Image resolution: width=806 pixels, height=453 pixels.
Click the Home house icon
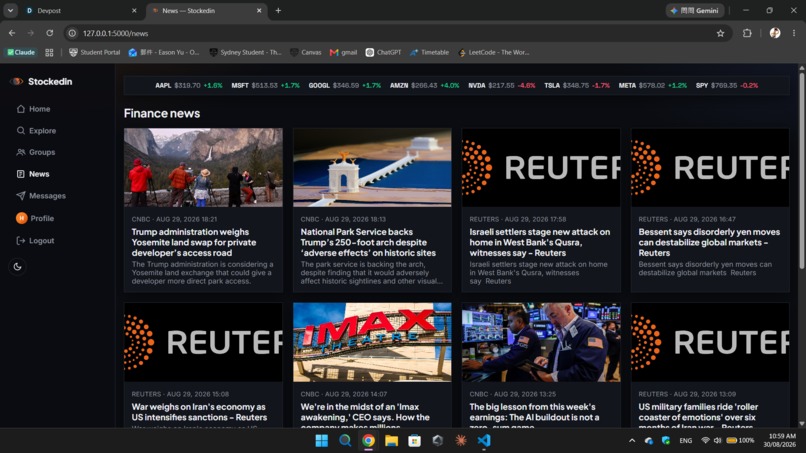(21, 109)
